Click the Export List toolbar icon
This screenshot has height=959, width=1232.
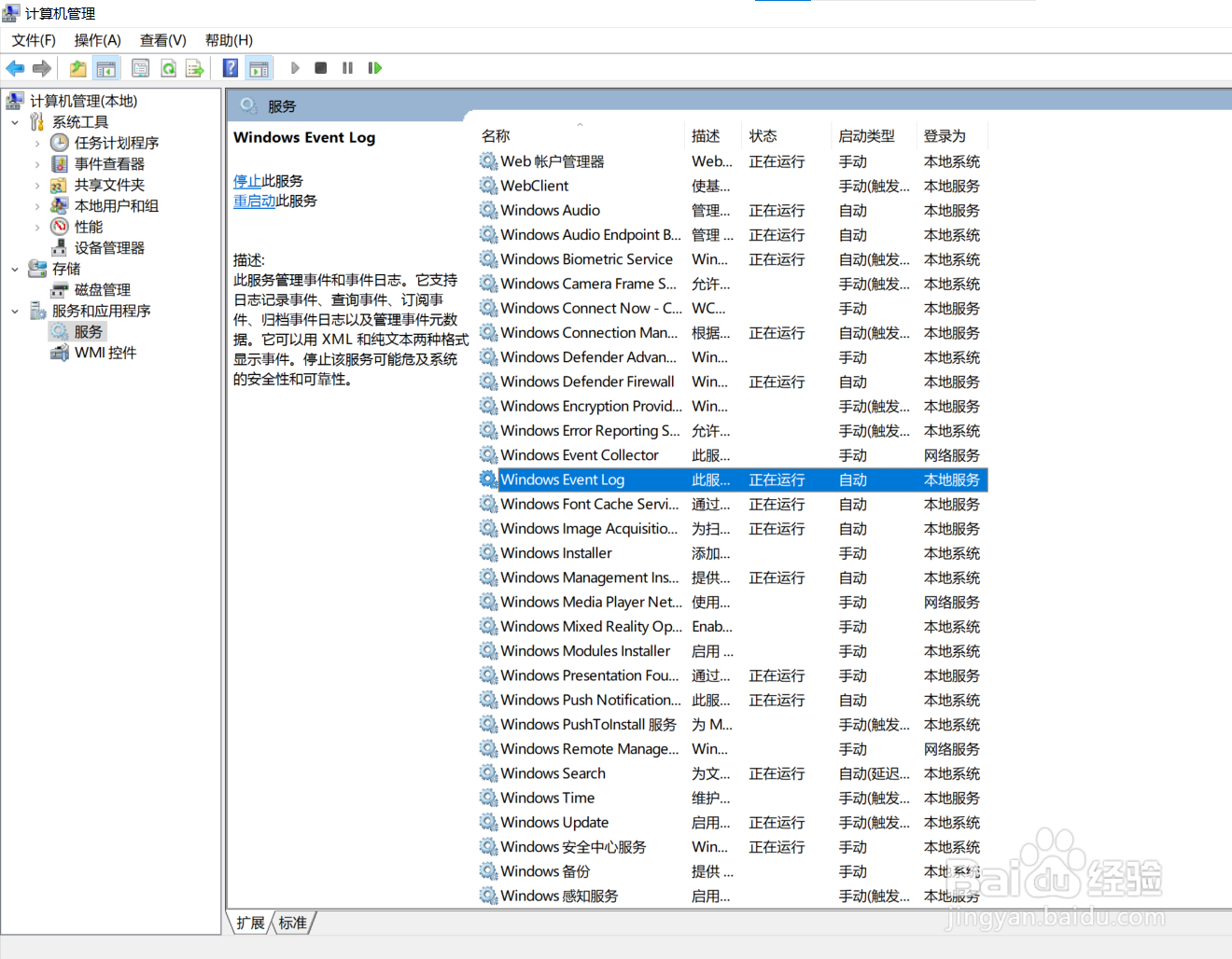click(194, 68)
